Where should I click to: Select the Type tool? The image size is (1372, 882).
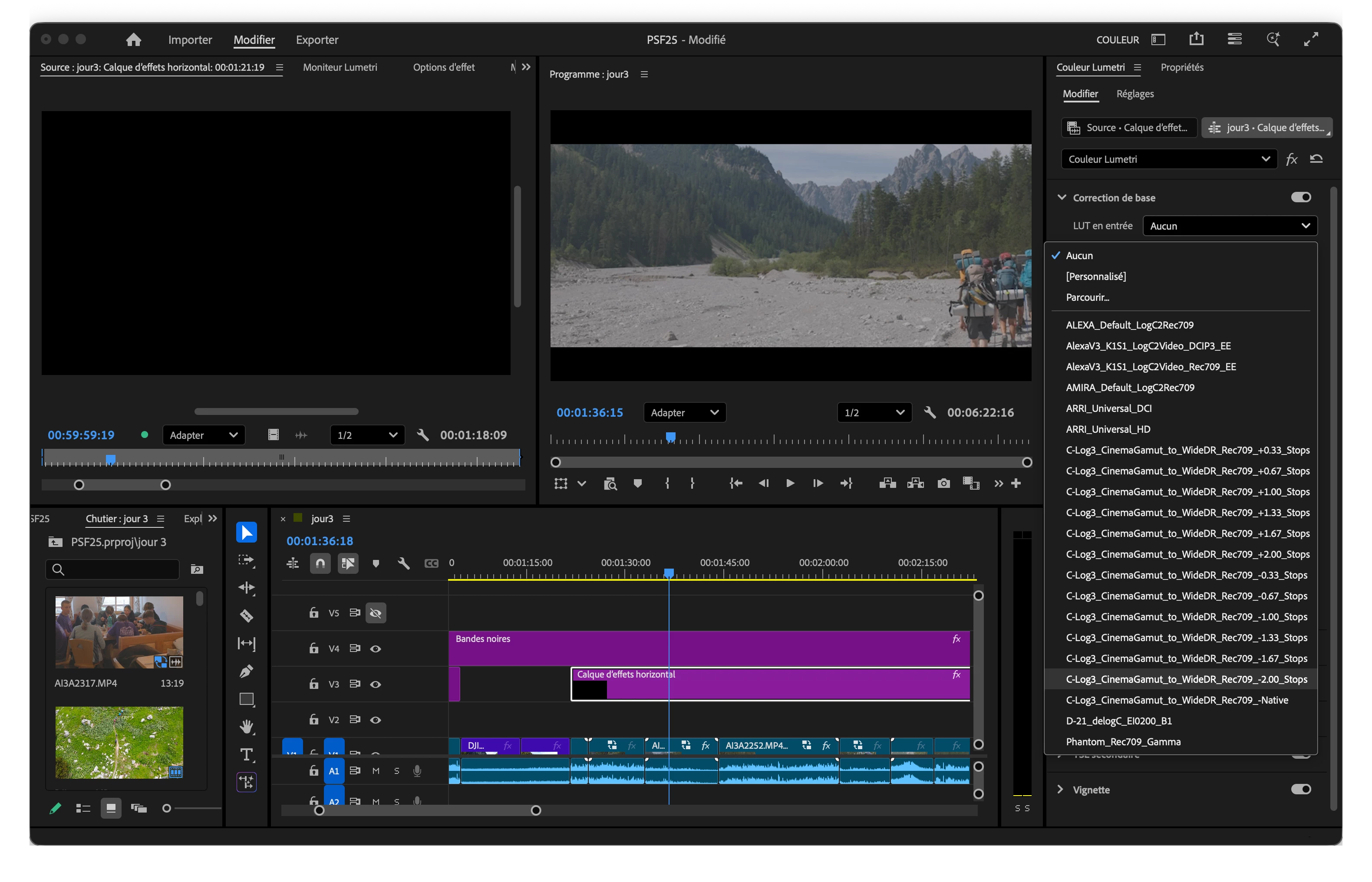click(x=246, y=755)
